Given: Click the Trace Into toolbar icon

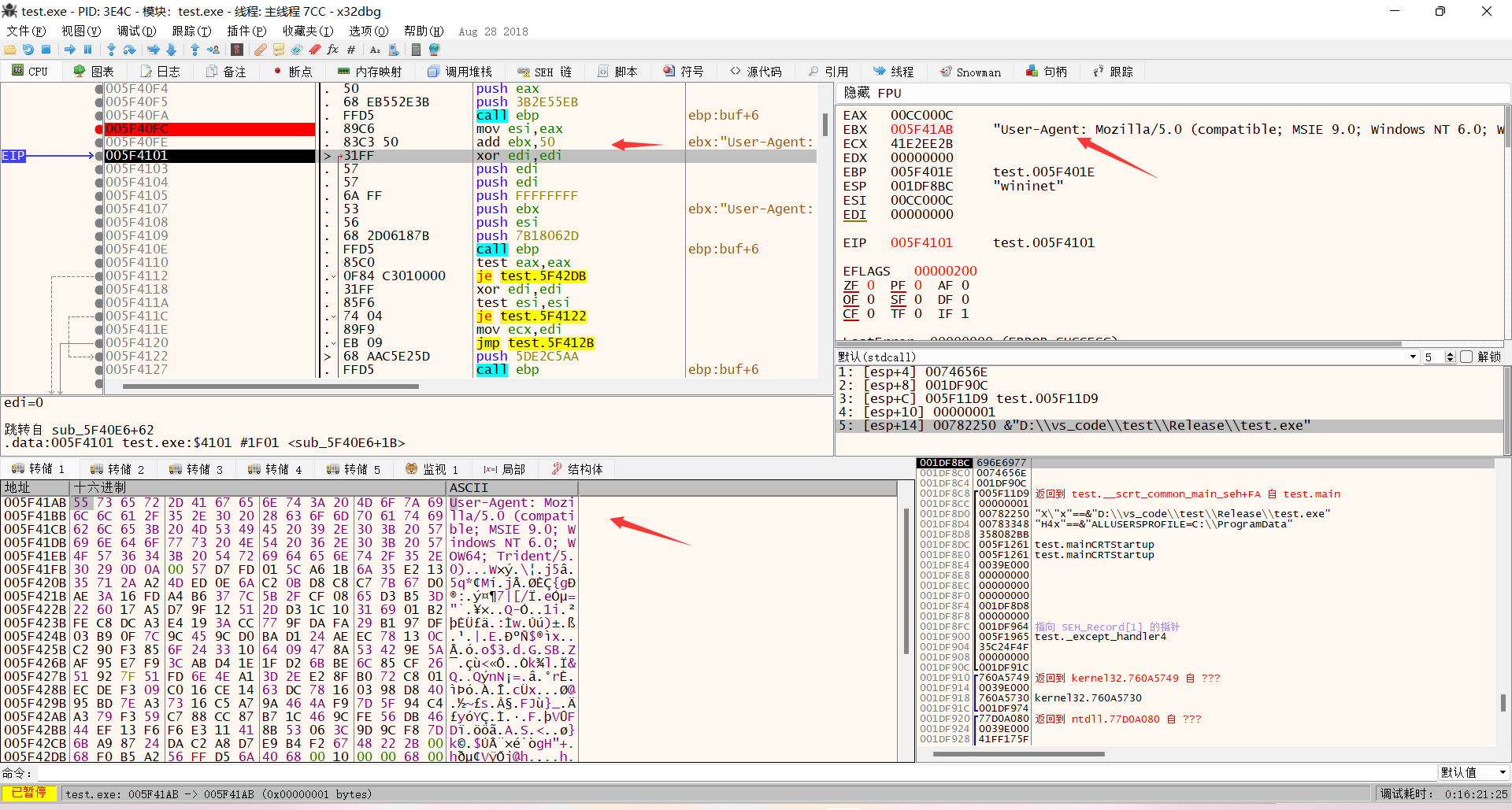Looking at the screenshot, I should (x=154, y=50).
